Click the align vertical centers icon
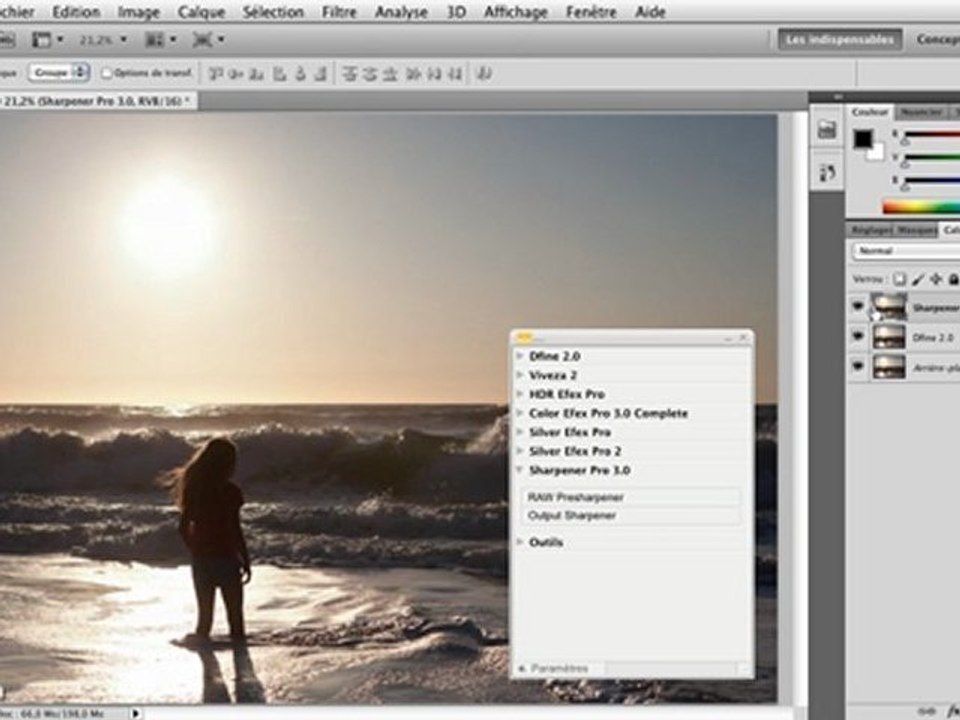The width and height of the screenshot is (960, 720). point(236,74)
